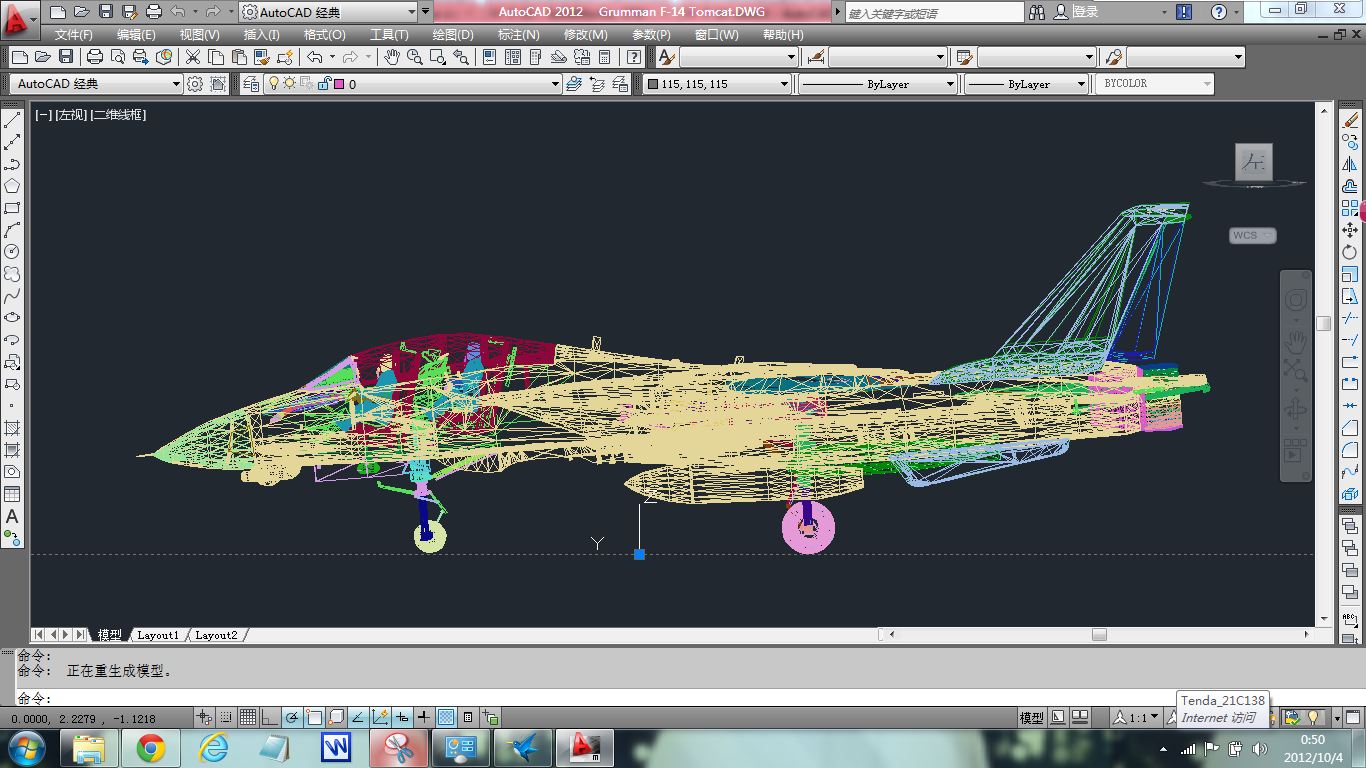The width and height of the screenshot is (1366, 768).
Task: Open the ByLayer linetype dropdown
Action: click(878, 84)
